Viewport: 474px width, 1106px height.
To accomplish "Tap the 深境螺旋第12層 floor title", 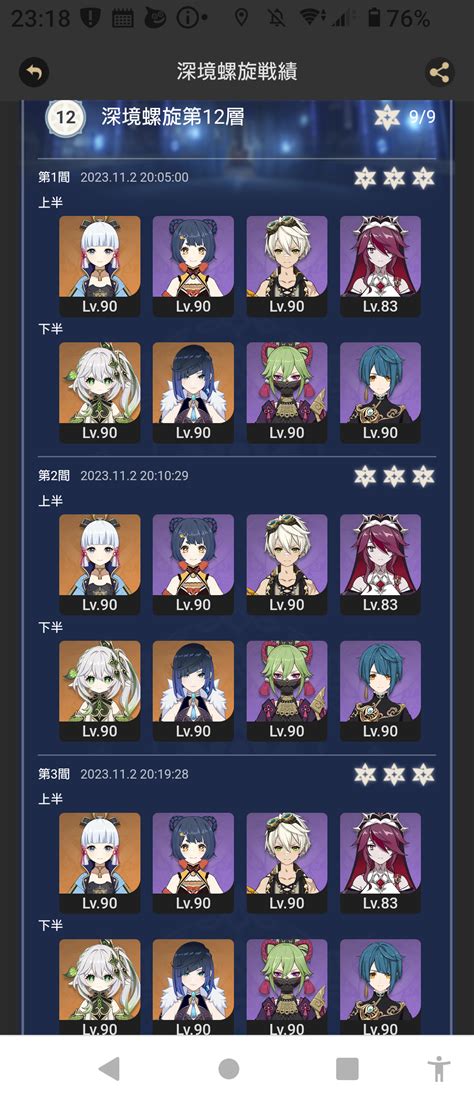I will coord(173,117).
